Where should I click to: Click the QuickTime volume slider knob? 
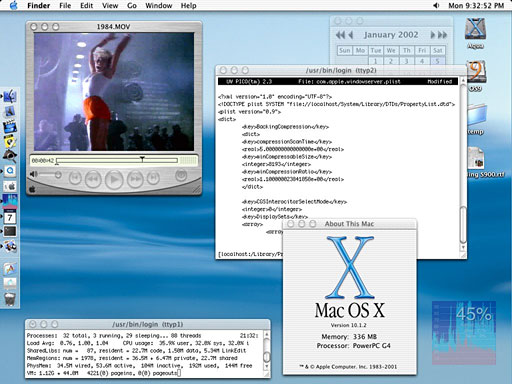(x=58, y=174)
